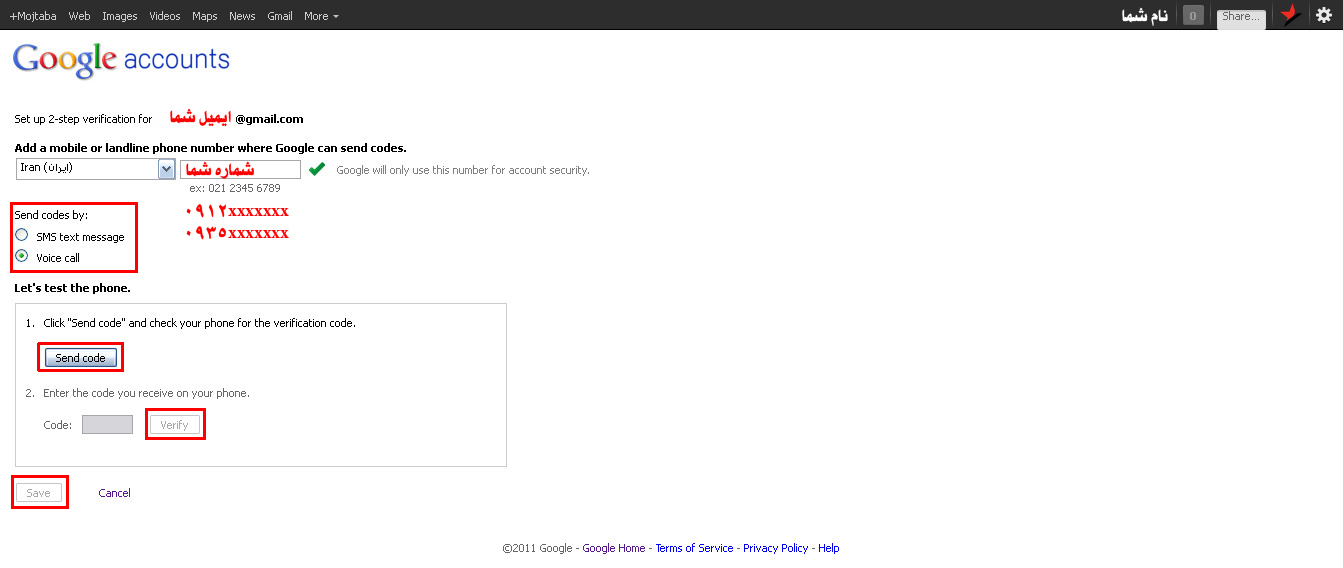Click the Verify button

174,425
